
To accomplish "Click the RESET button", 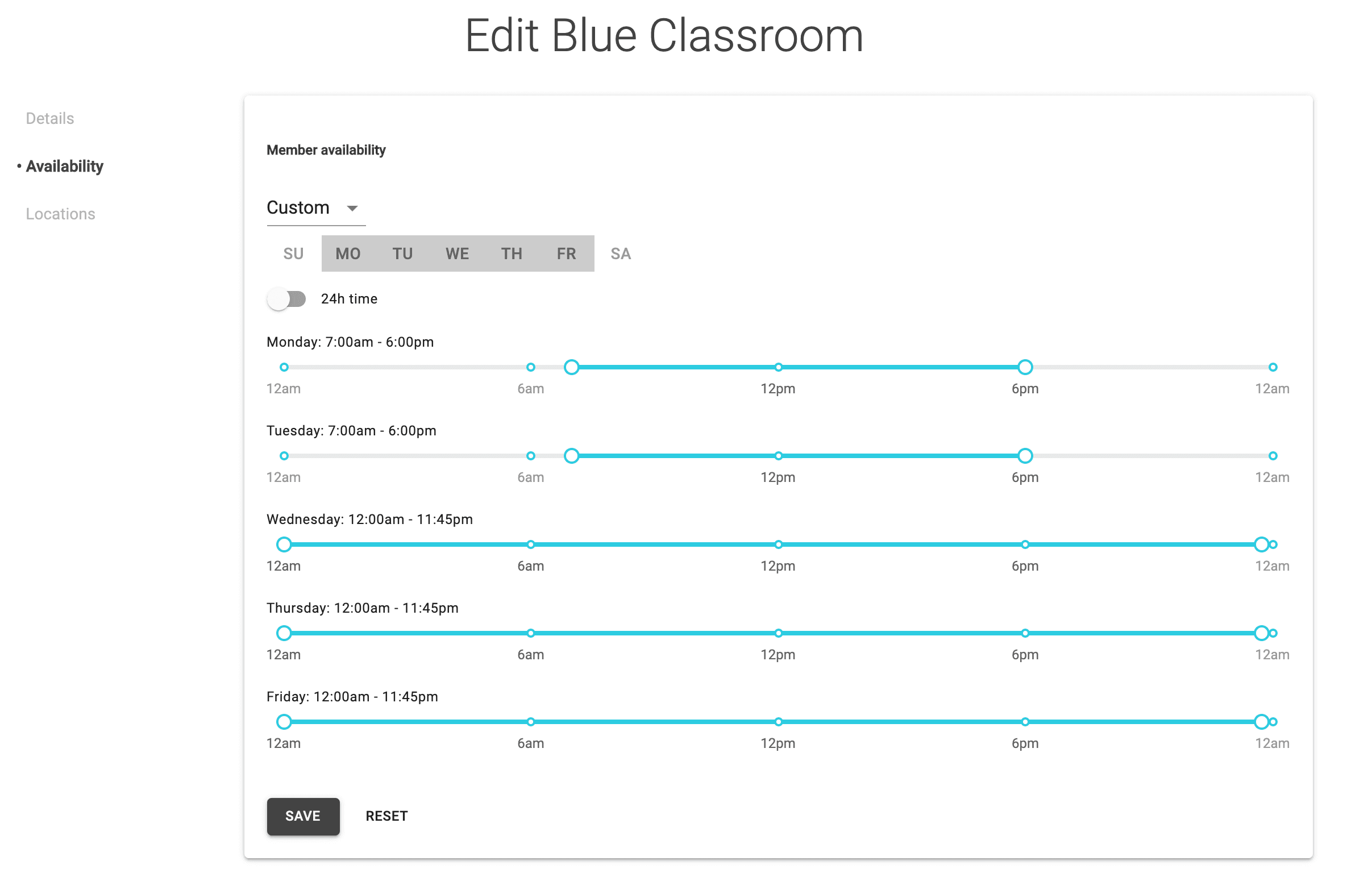I will (387, 816).
